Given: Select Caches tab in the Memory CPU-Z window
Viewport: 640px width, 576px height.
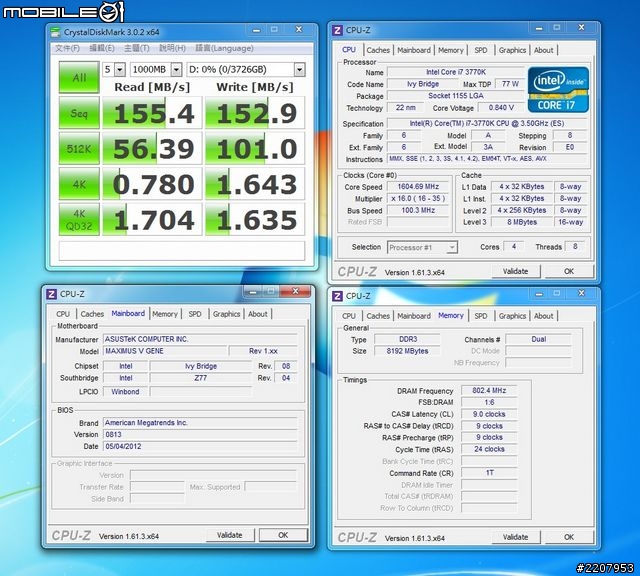Looking at the screenshot, I should 378,316.
